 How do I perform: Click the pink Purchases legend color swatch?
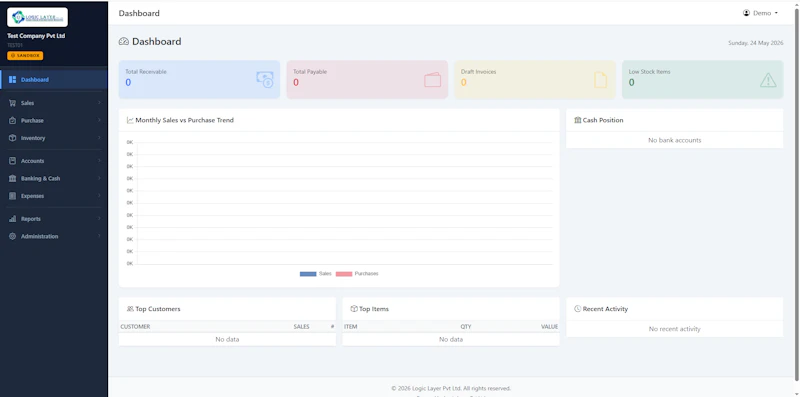344,274
